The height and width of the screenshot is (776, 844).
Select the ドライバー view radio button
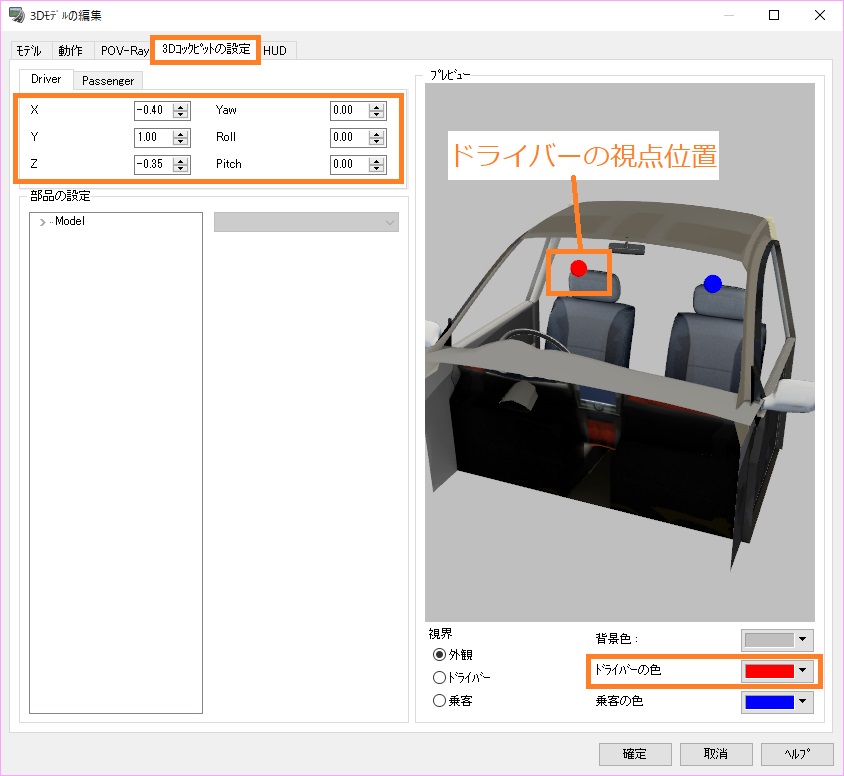point(439,678)
